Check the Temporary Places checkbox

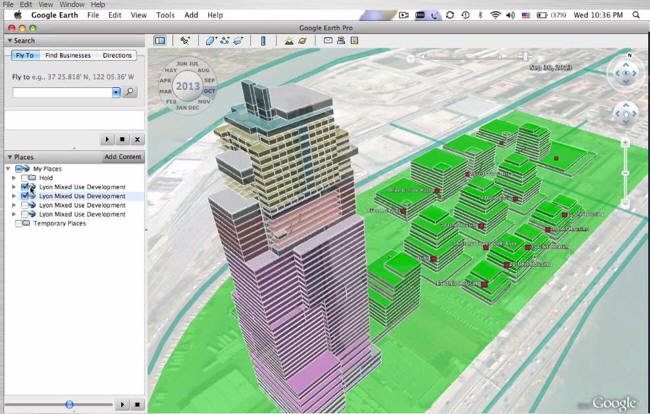point(19,223)
